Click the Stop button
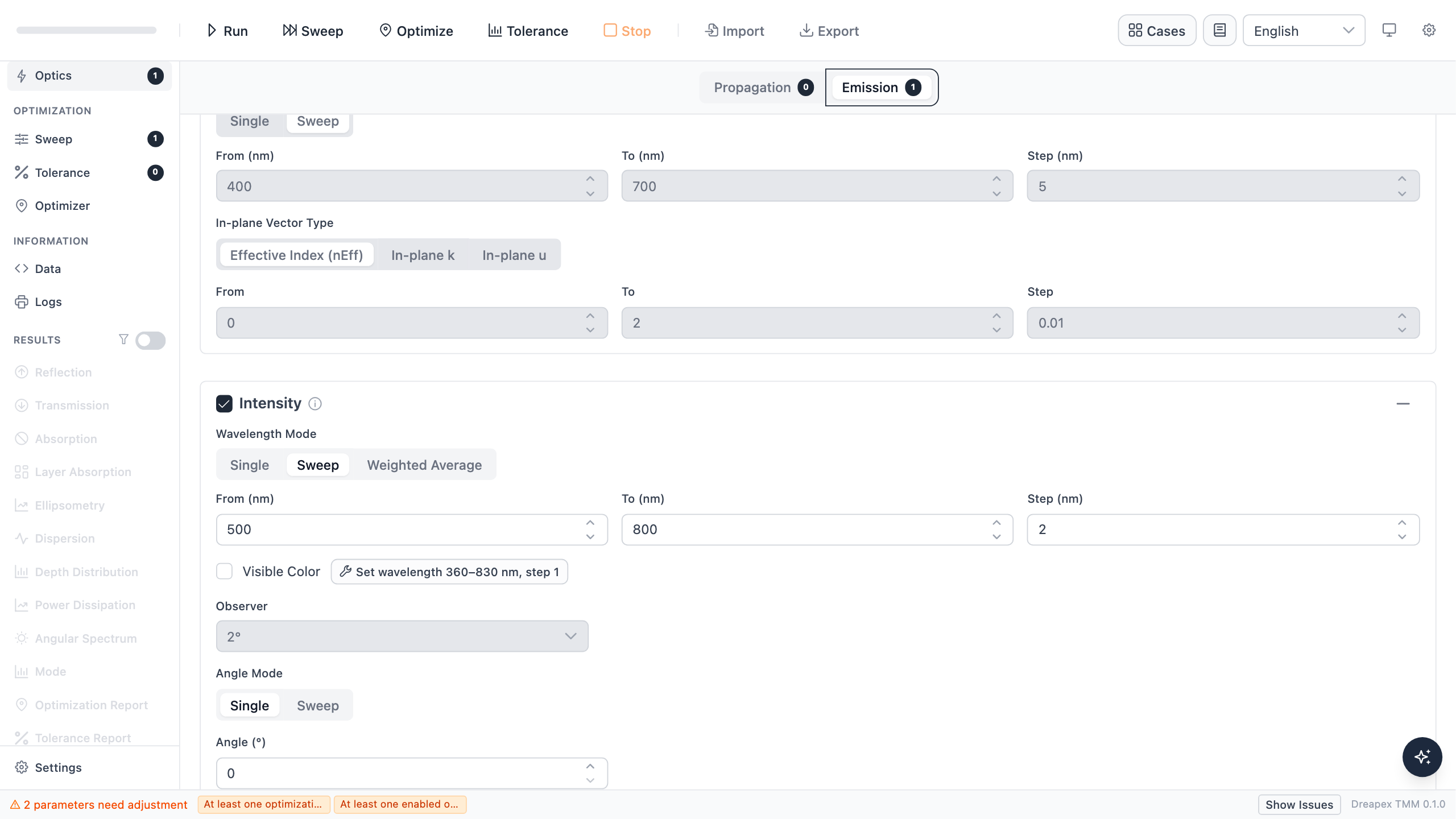 pyautogui.click(x=627, y=31)
